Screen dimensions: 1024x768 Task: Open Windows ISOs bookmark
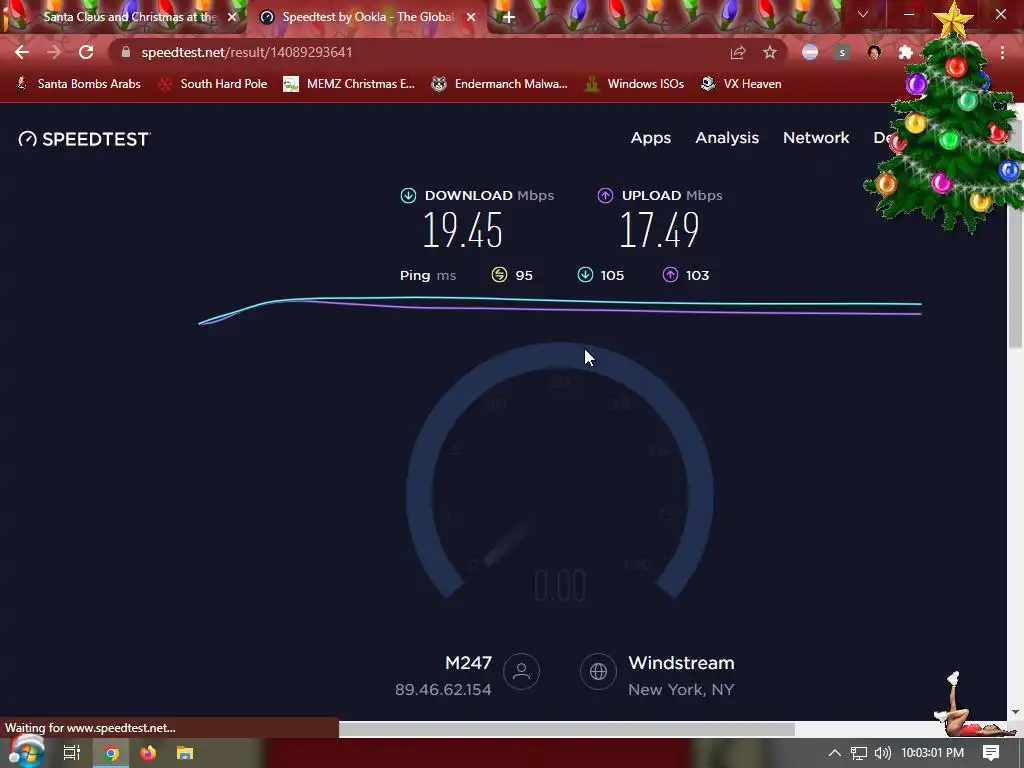635,84
